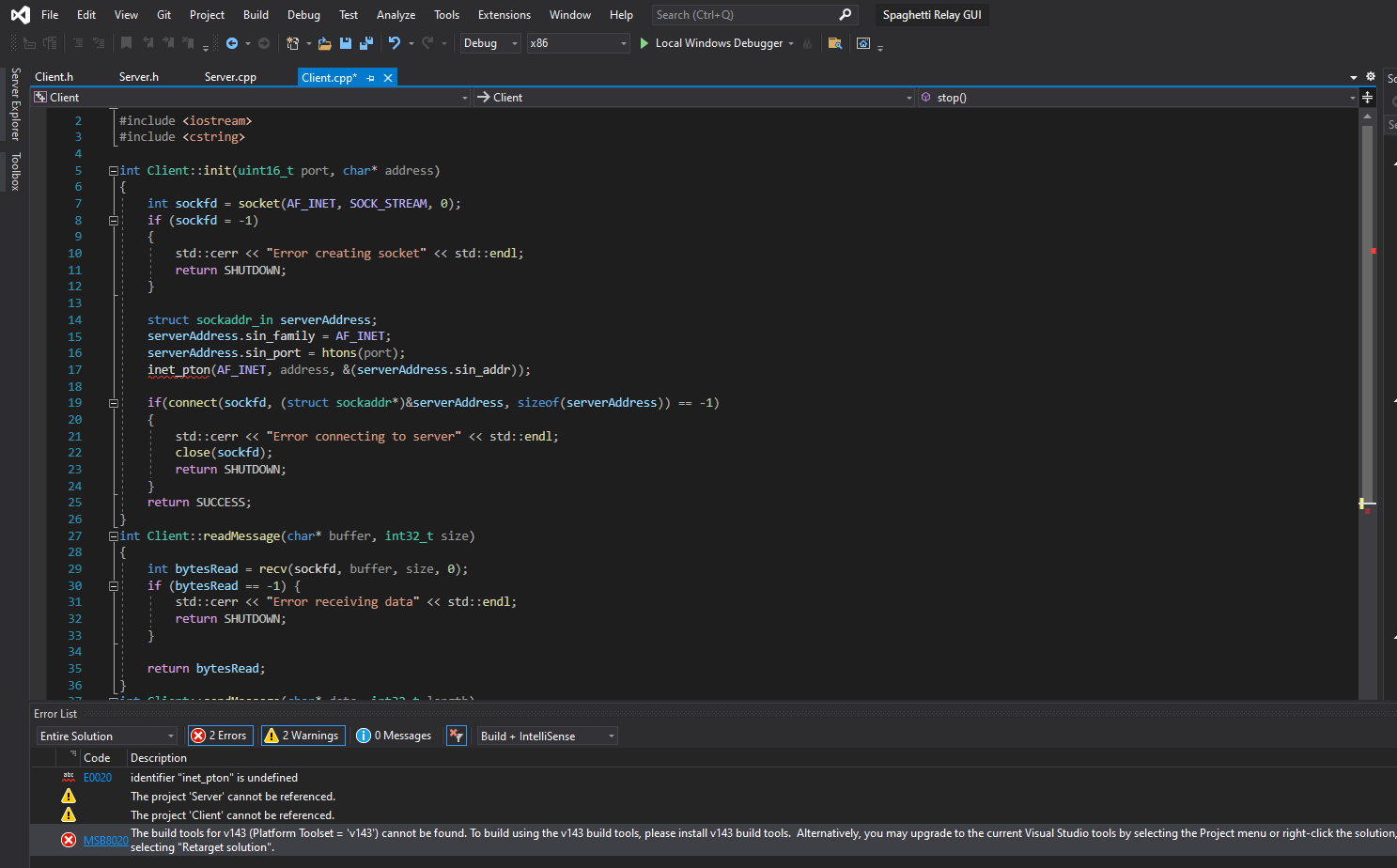
Task: Close the Client.cpp tab
Action: coord(388,78)
